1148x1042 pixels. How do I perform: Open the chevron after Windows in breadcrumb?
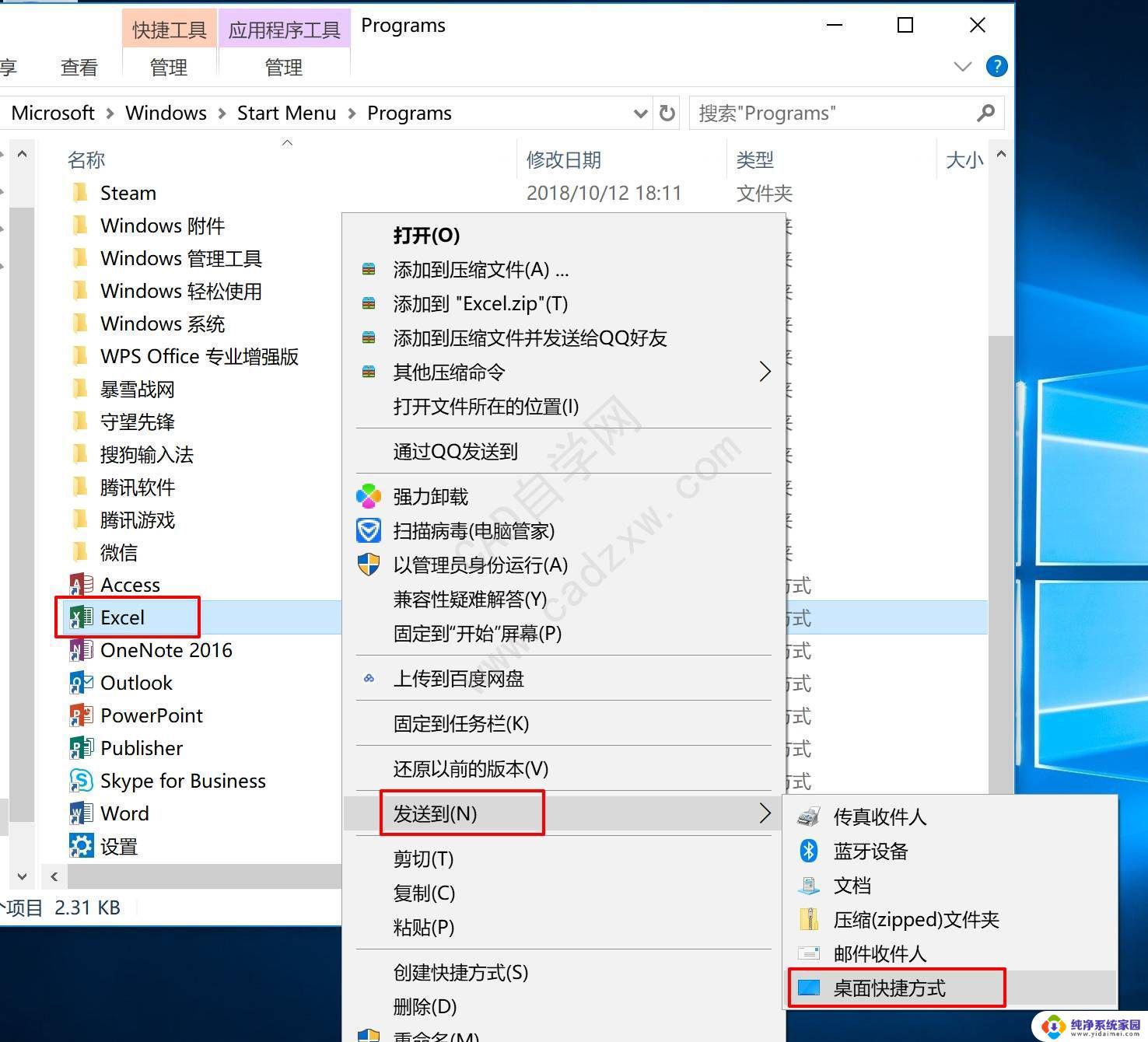point(222,114)
